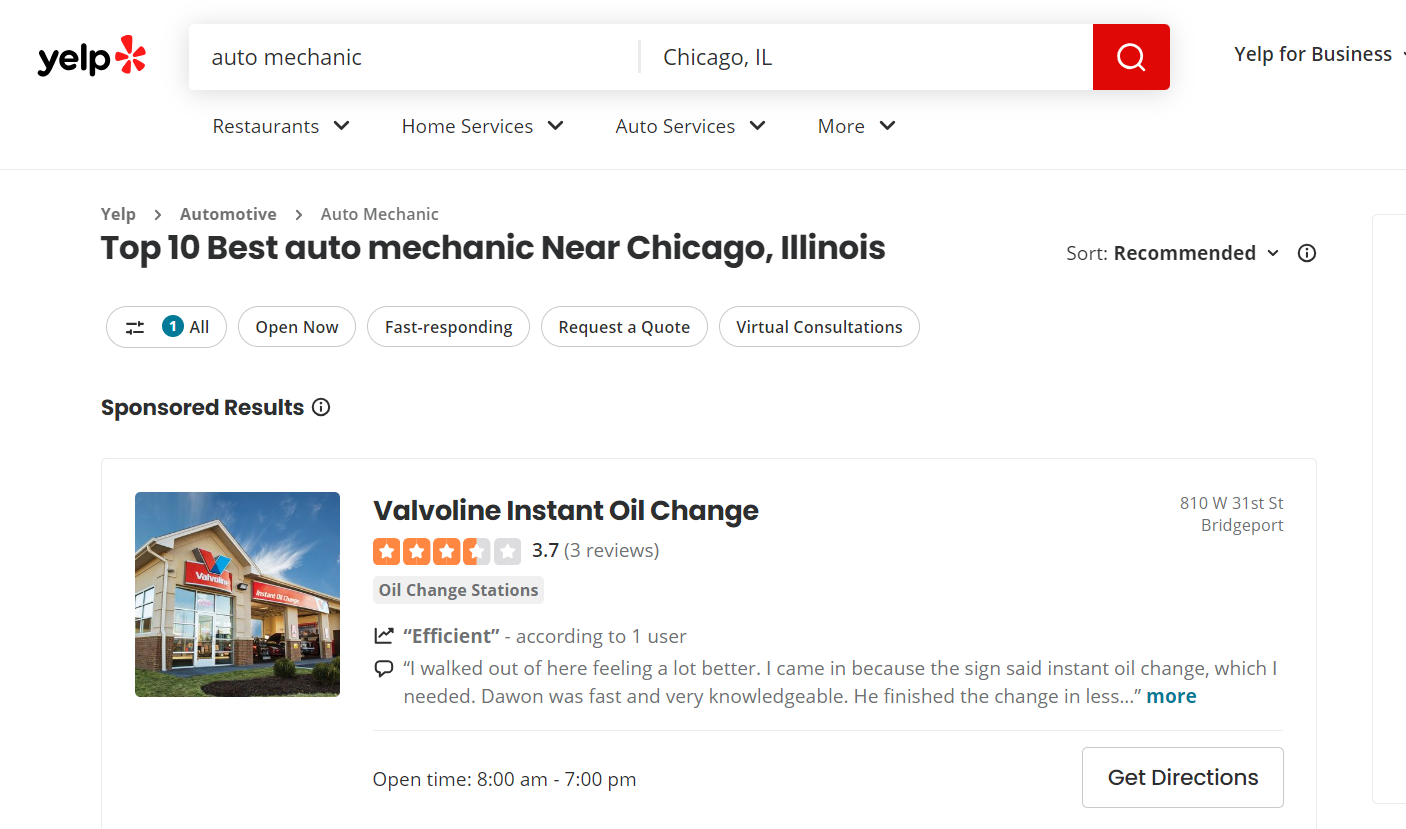Toggle the Open Now filter
This screenshot has height=829, width=1406.
[297, 327]
